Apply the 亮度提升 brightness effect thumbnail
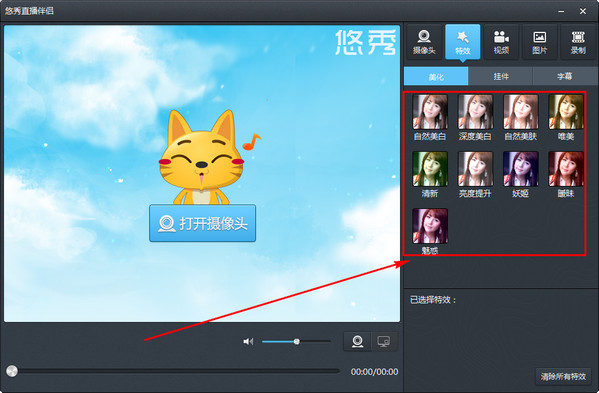The height and width of the screenshot is (393, 599). point(475,169)
